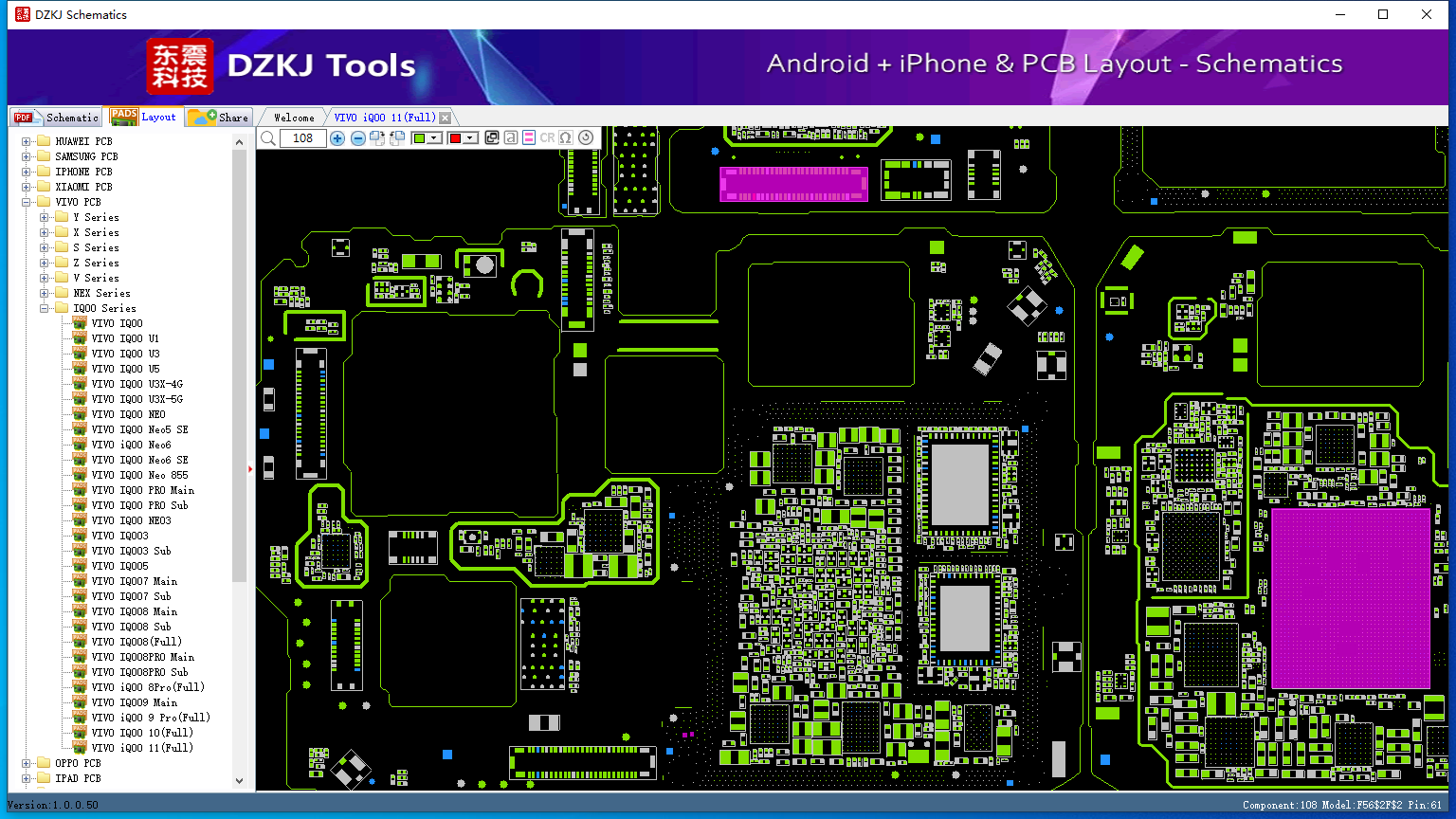Select the S Series folder label
The width and height of the screenshot is (1456, 819).
pos(97,247)
